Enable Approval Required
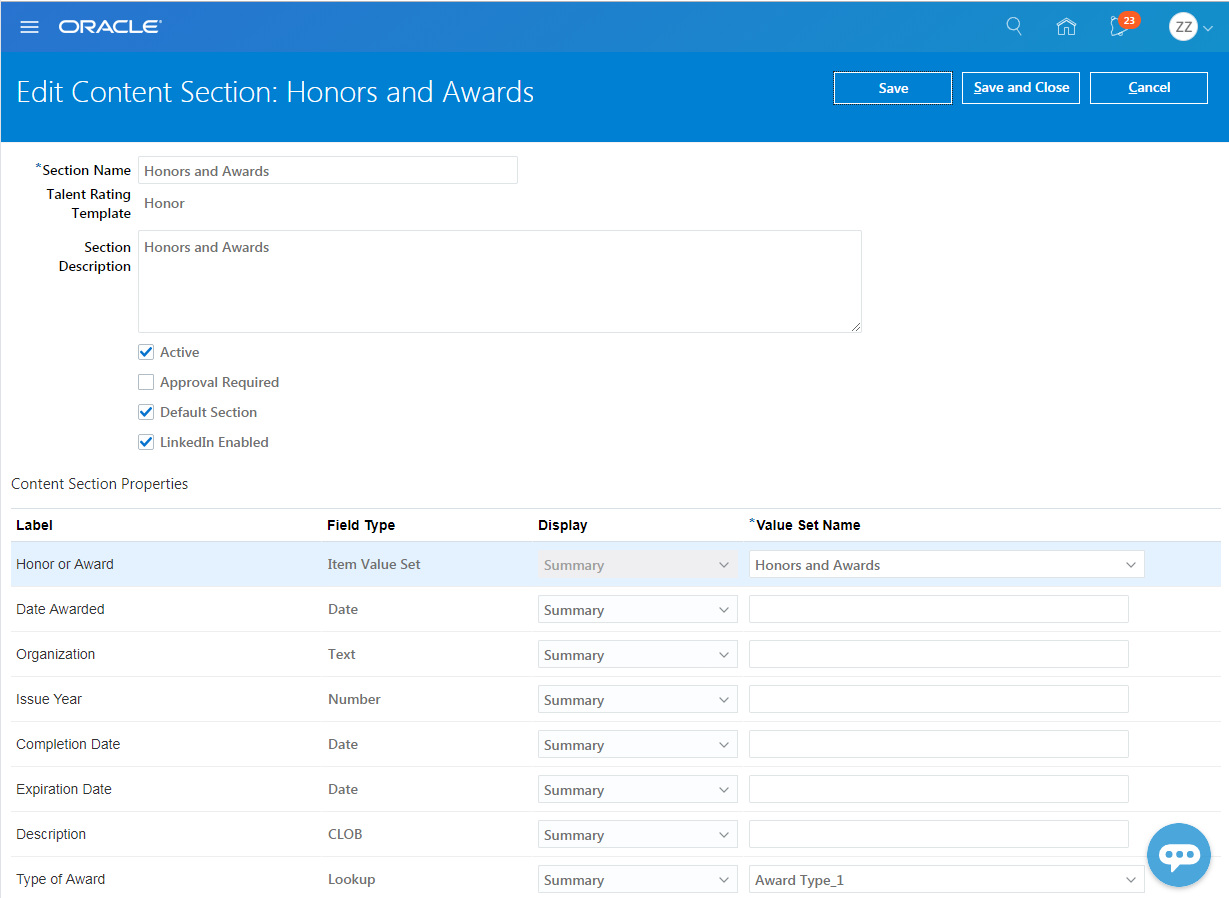Screen dimensions: 1229x898 145,382
